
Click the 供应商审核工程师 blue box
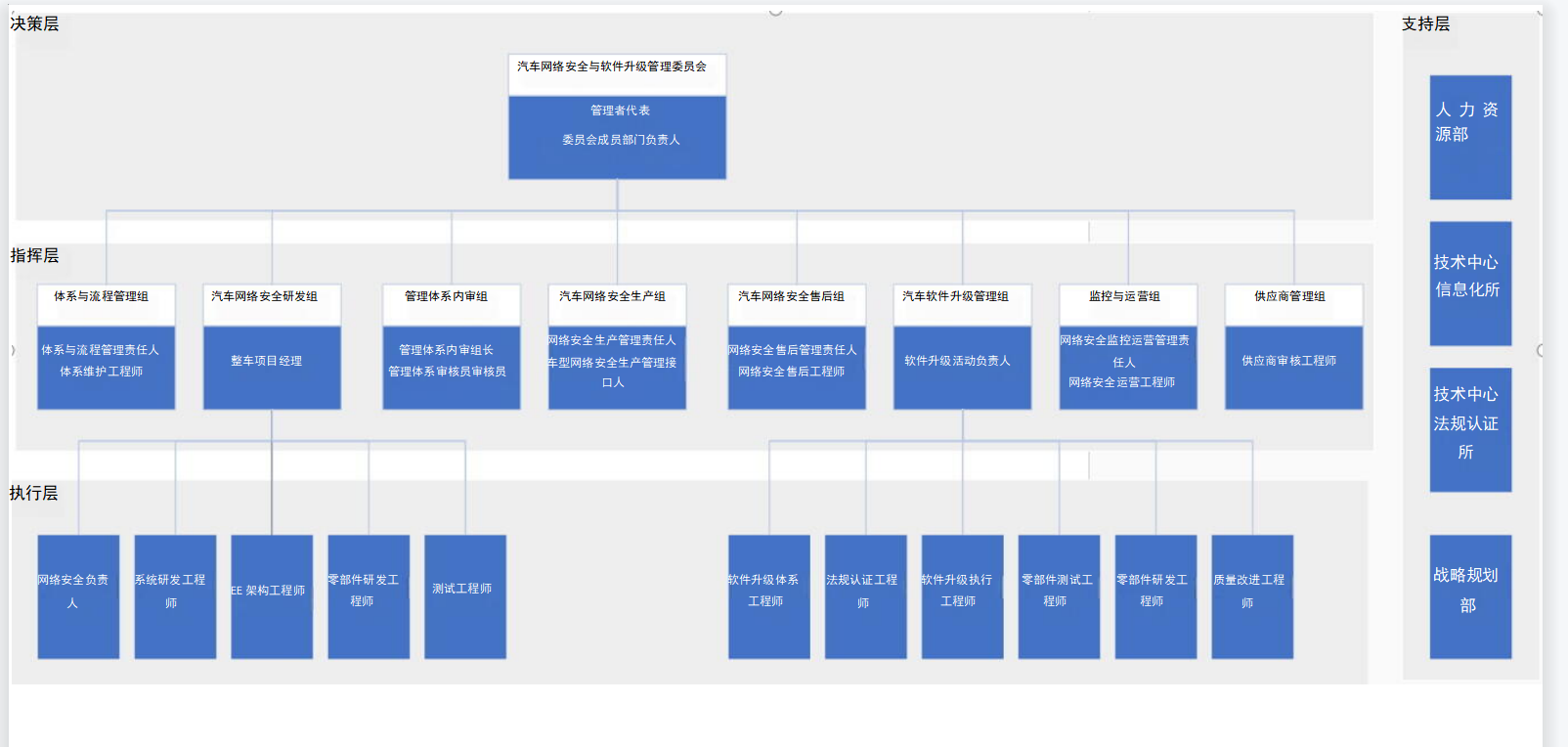point(1292,367)
